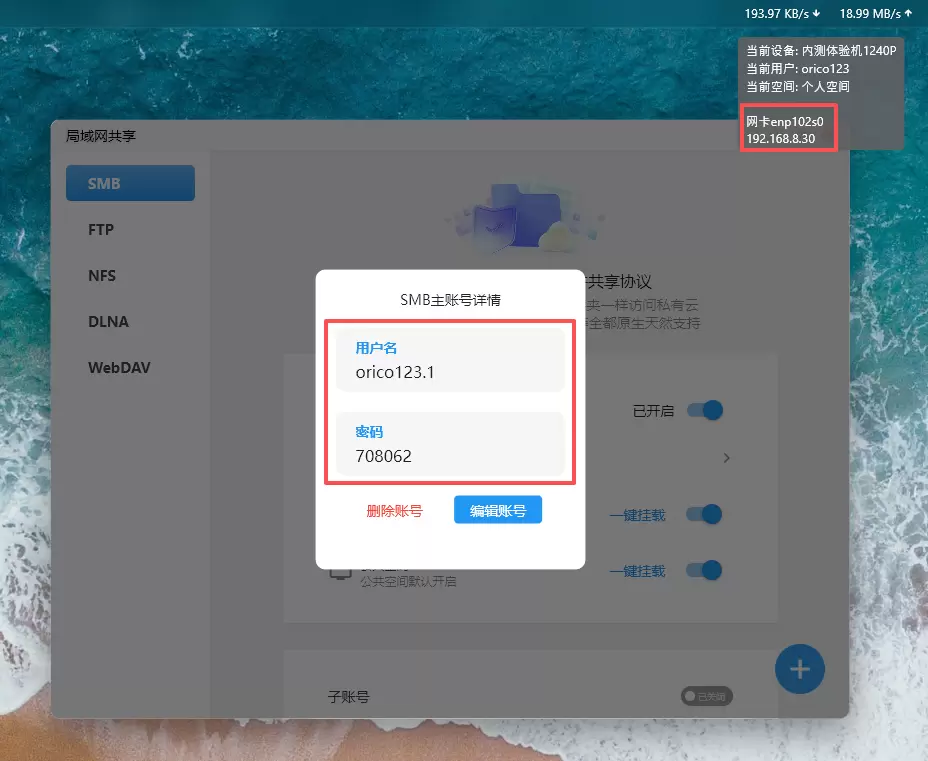Toggle the 一键挂载 switch in the 公共空间 row
The height and width of the screenshot is (761, 928).
[704, 571]
